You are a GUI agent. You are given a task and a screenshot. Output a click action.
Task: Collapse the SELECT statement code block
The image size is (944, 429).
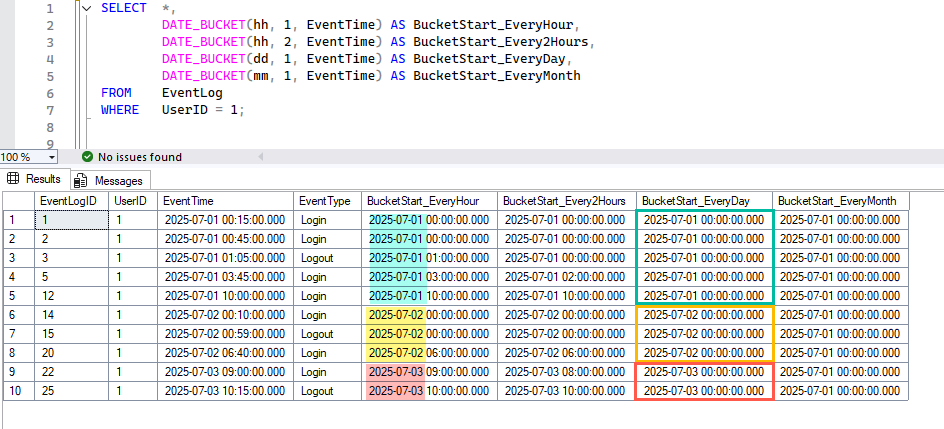click(87, 8)
